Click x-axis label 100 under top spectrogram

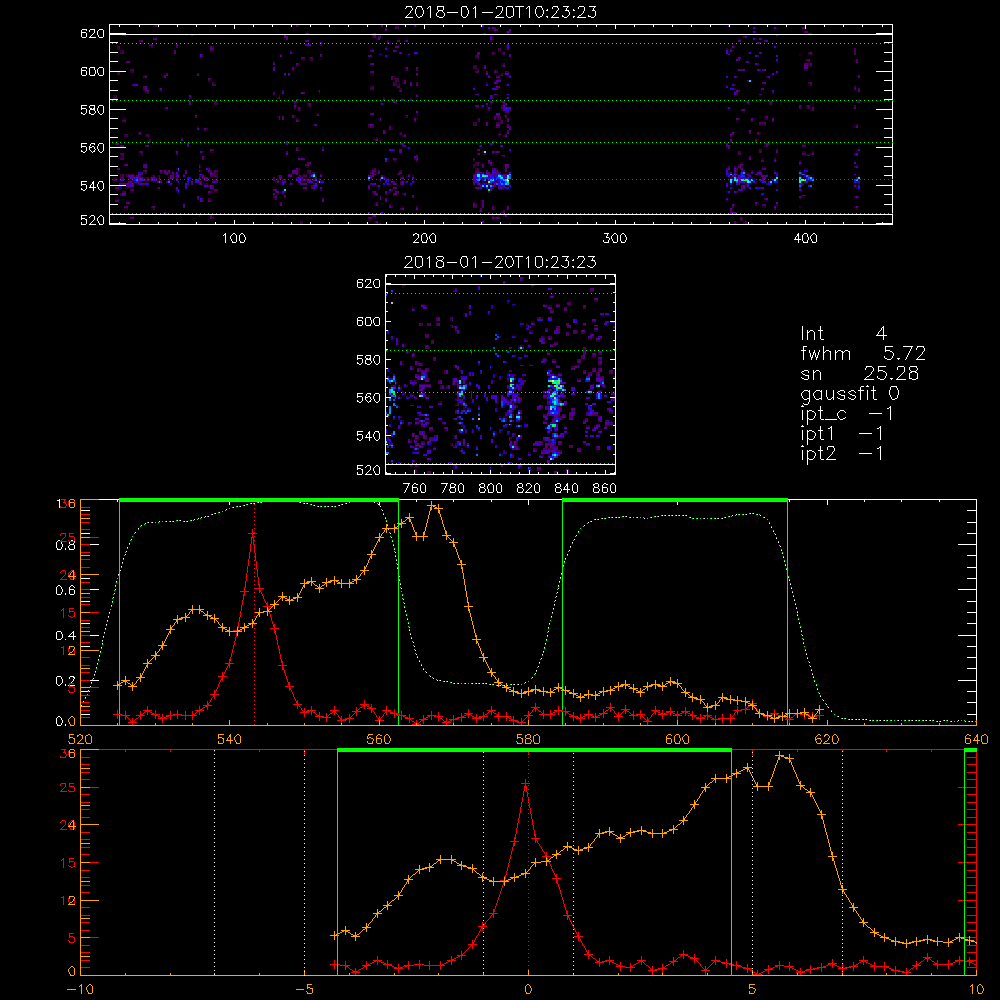click(234, 239)
